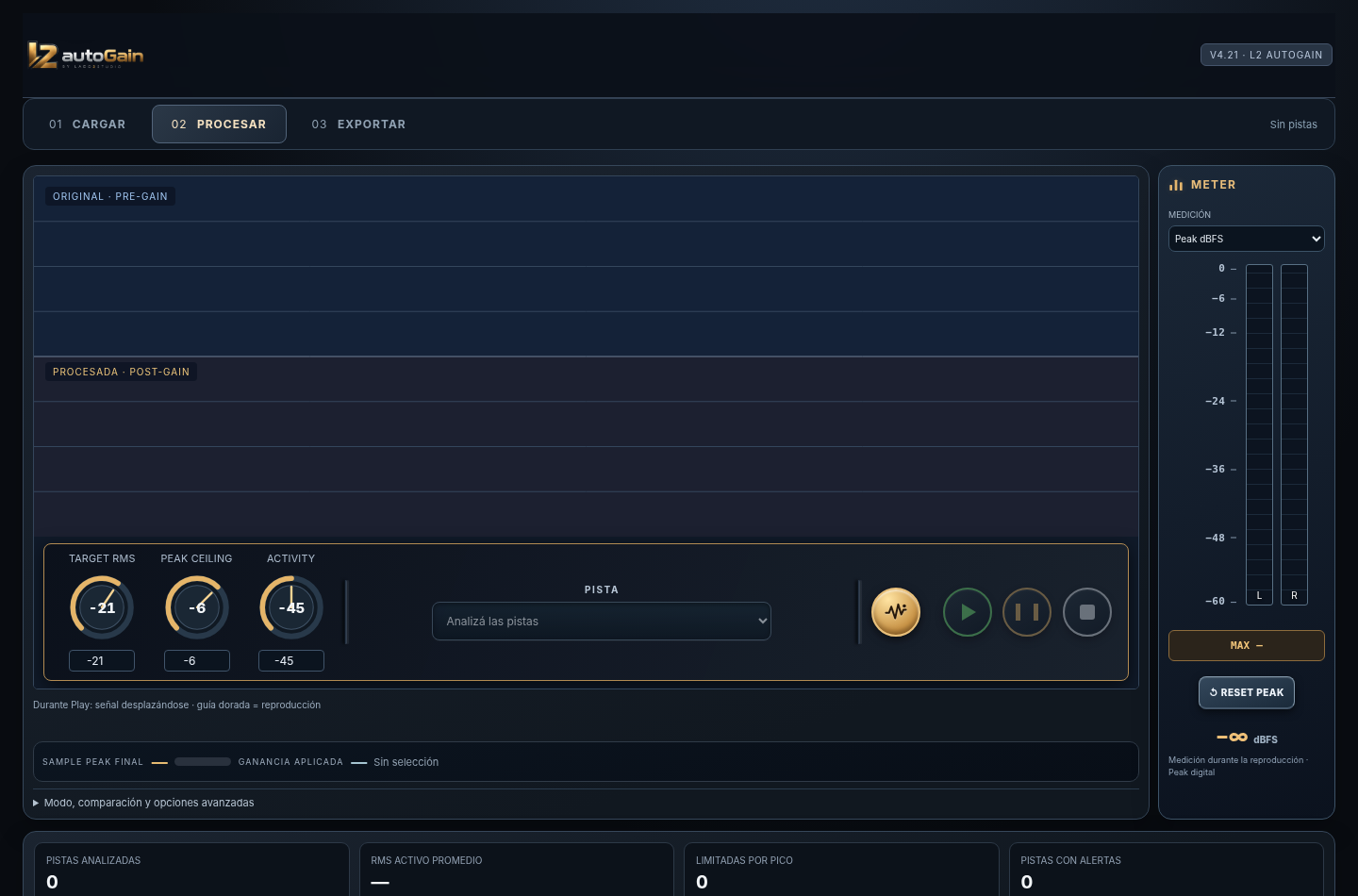The image size is (1358, 896).
Task: Open the Pista track selector dropdown
Action: coord(602,622)
